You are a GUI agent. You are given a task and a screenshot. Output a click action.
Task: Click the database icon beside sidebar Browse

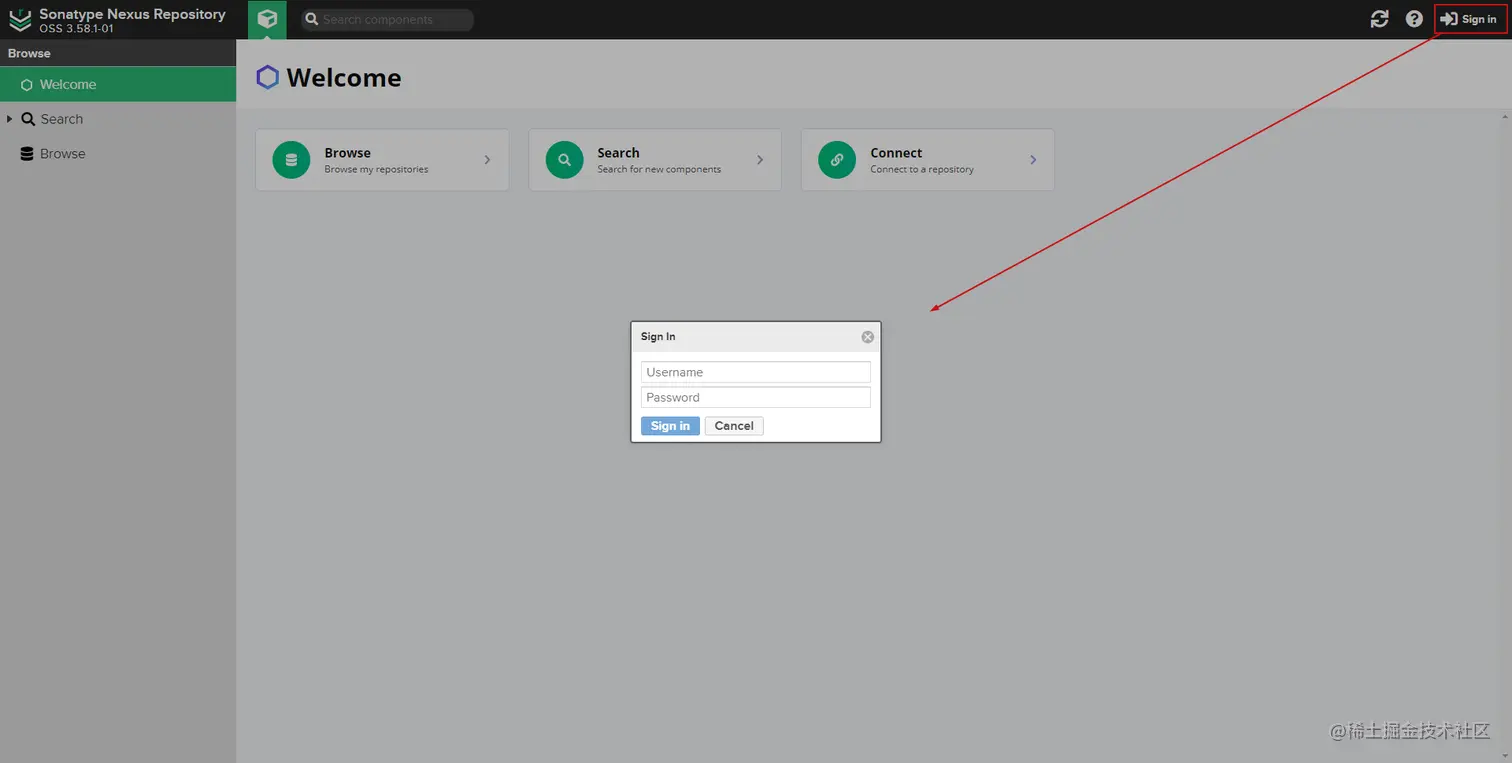coord(27,154)
